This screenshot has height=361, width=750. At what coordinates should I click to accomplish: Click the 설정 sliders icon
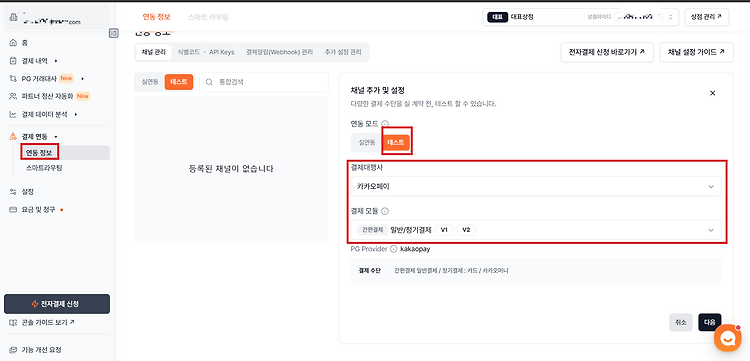[x=13, y=192]
